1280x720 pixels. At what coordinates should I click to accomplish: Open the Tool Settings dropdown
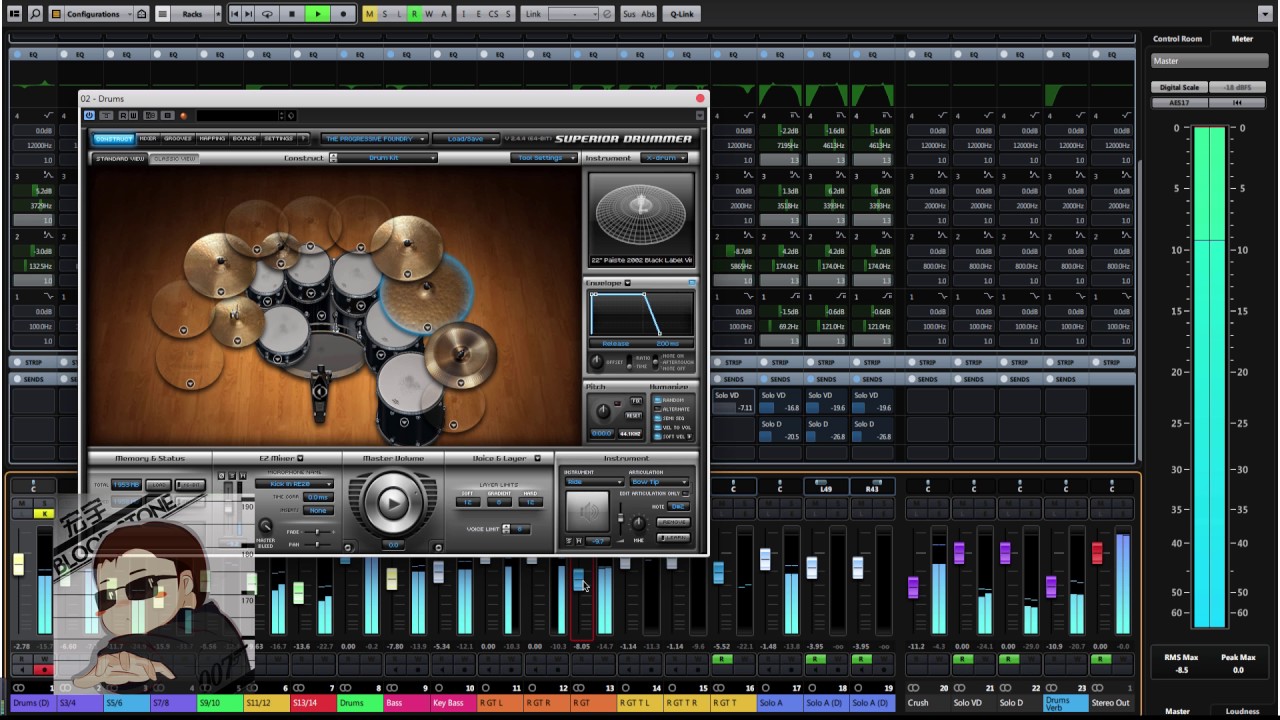pyautogui.click(x=543, y=158)
